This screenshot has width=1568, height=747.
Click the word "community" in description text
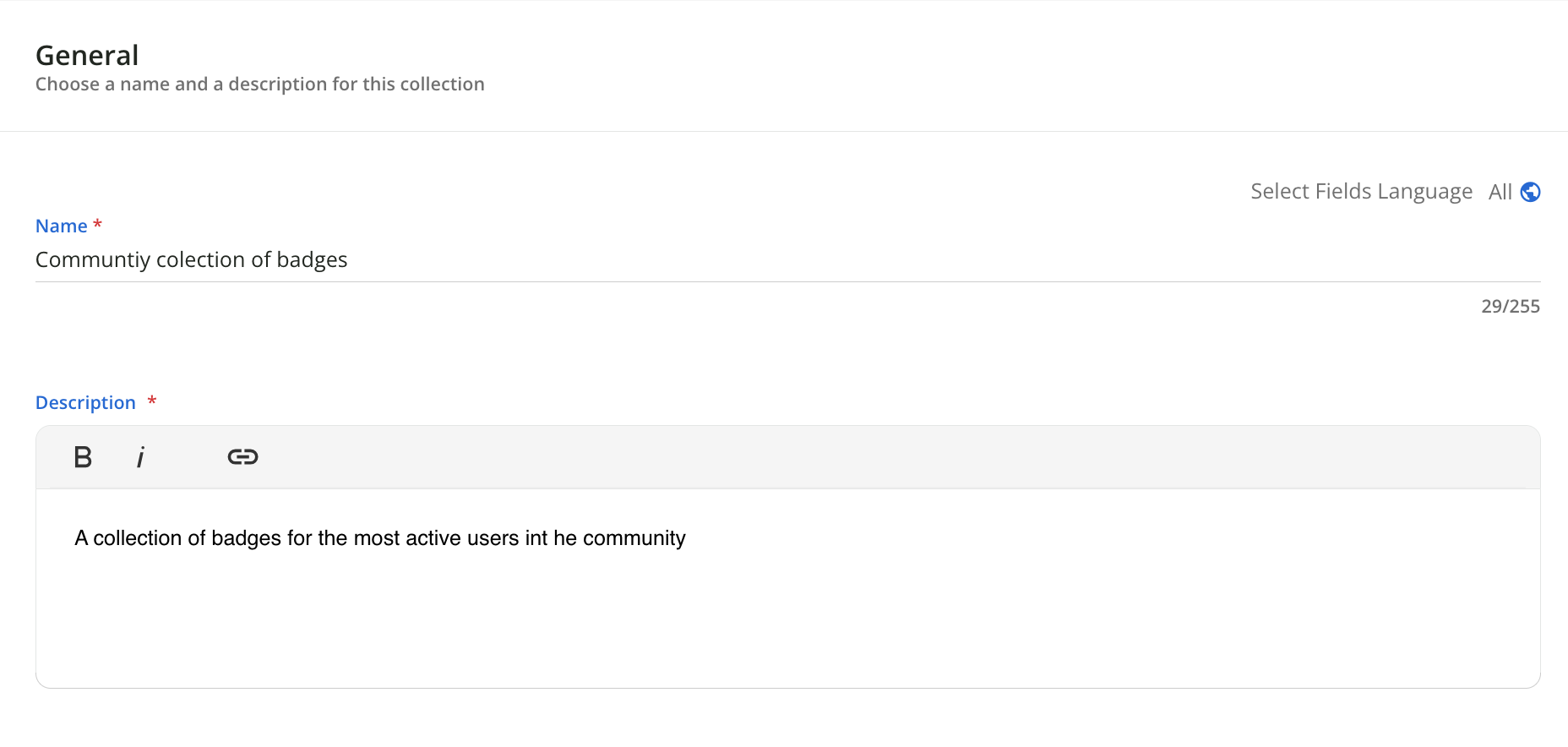[x=634, y=538]
